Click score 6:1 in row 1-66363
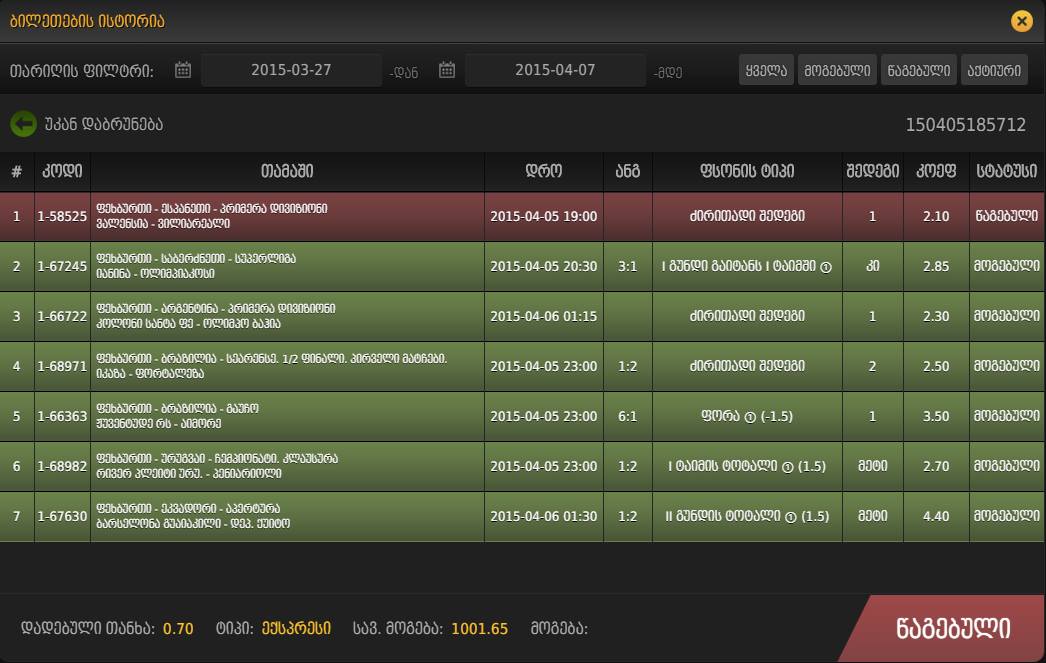This screenshot has height=663, width=1046. (x=628, y=416)
